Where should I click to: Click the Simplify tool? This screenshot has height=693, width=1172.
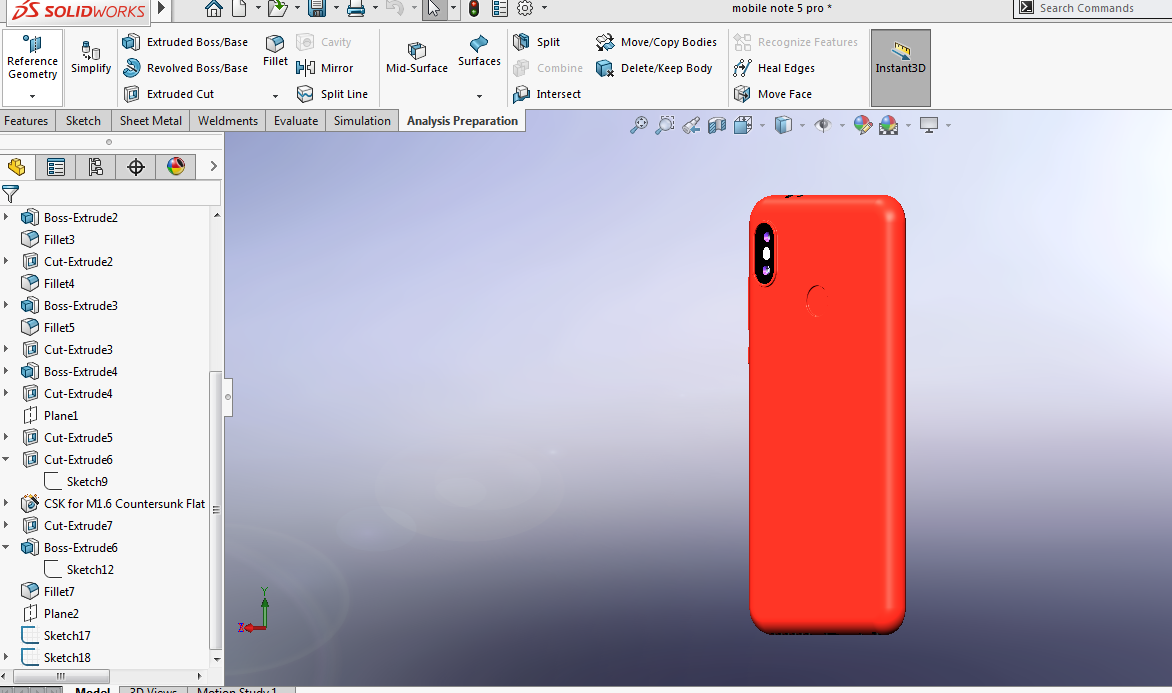91,58
